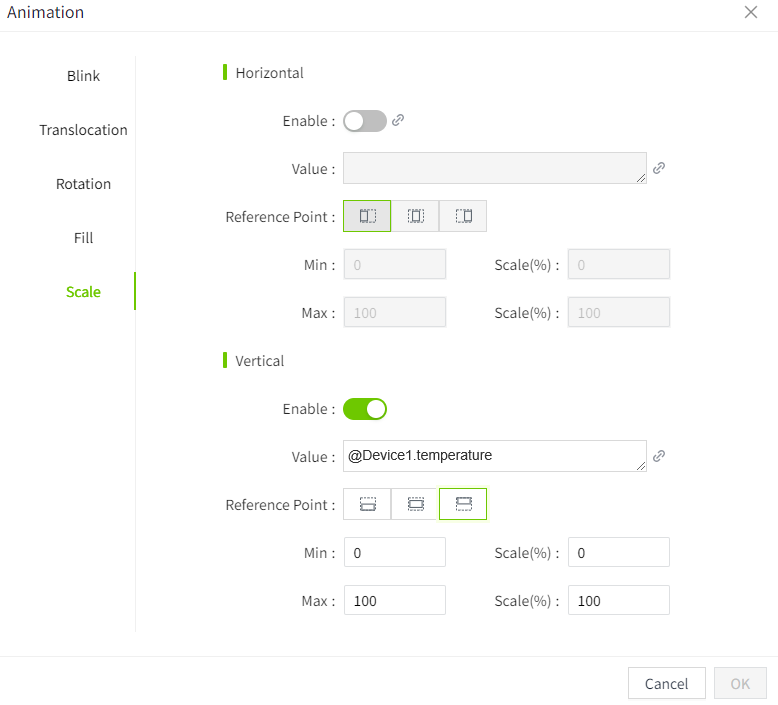778x705 pixels.
Task: Disable the Vertical scale toggle
Action: tap(365, 409)
